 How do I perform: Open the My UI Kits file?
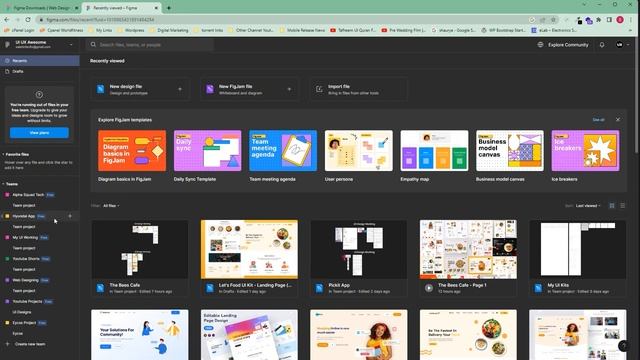pos(578,258)
